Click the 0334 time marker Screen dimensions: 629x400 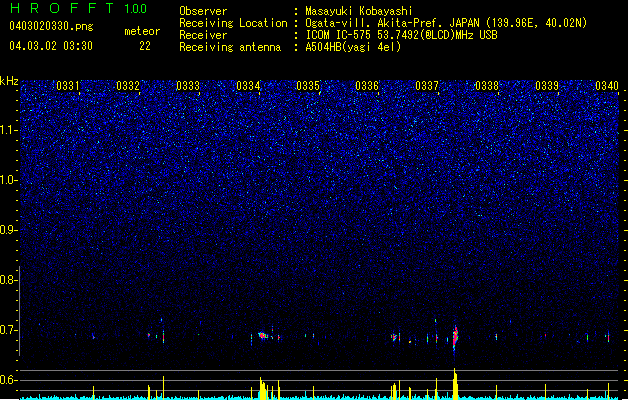[x=248, y=86]
